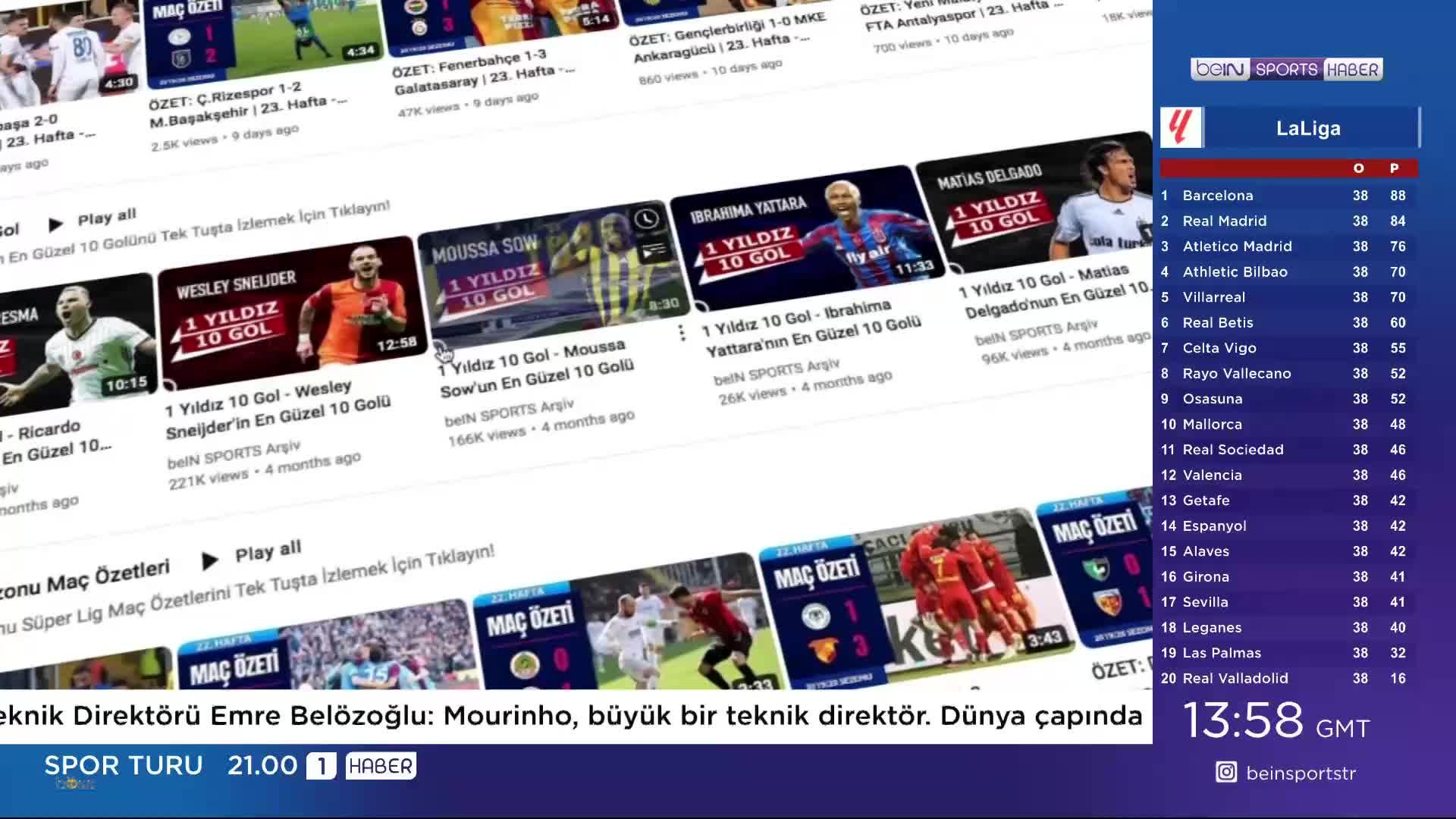Click the Espanyol row

coord(1288,526)
